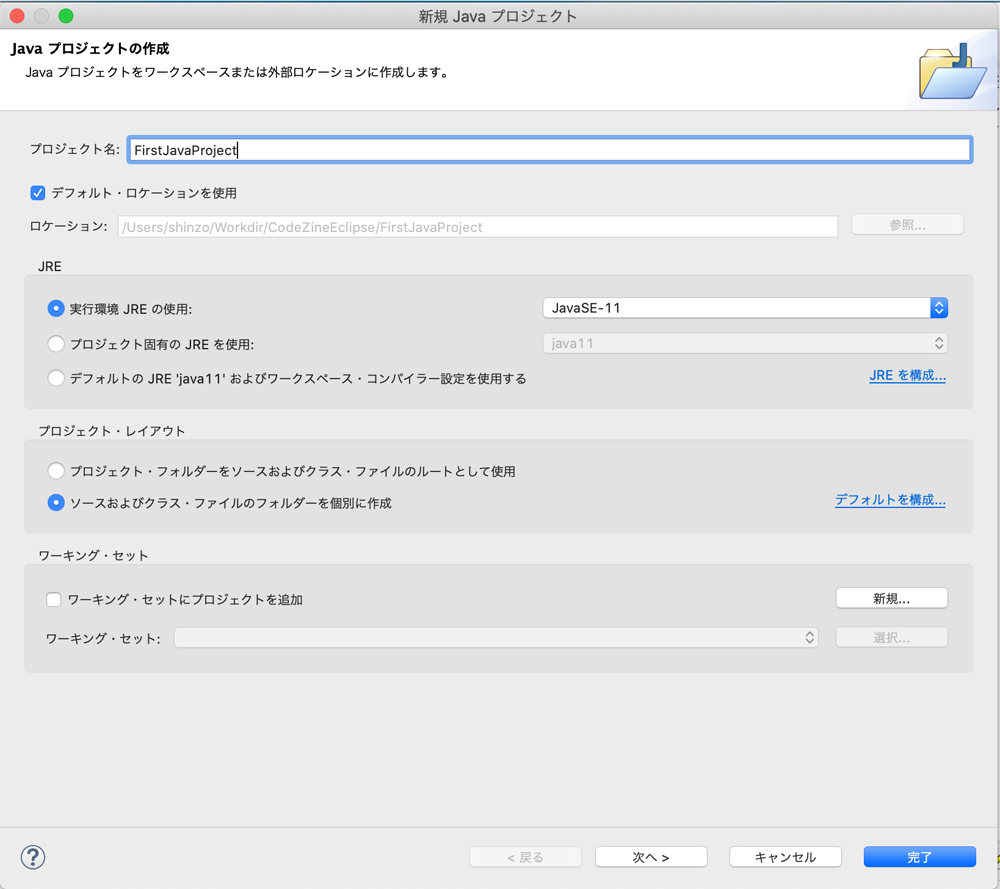Enable adding project to working set checkbox

tap(54, 599)
